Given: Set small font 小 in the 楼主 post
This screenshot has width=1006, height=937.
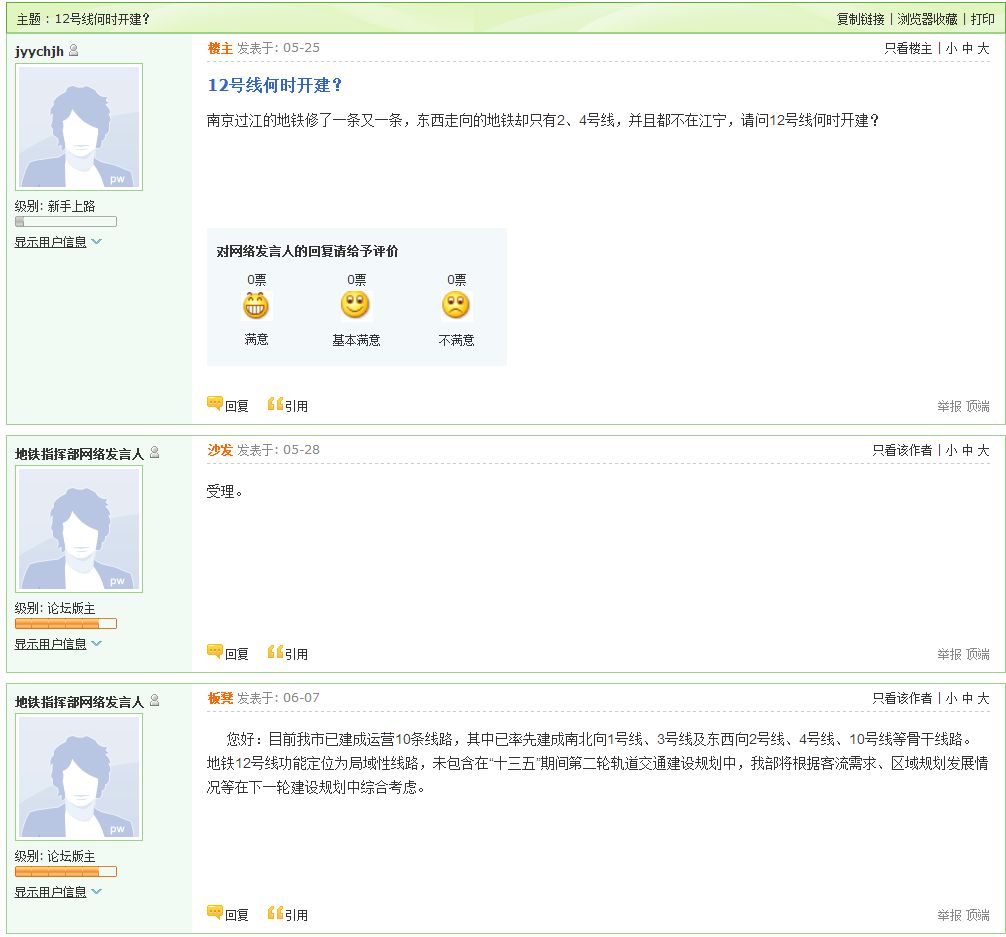Looking at the screenshot, I should pos(951,48).
